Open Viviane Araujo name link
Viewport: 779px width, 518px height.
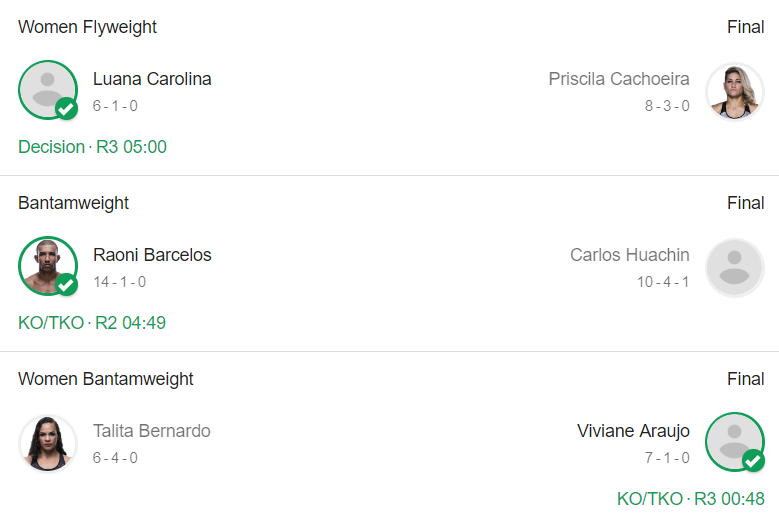click(x=633, y=431)
